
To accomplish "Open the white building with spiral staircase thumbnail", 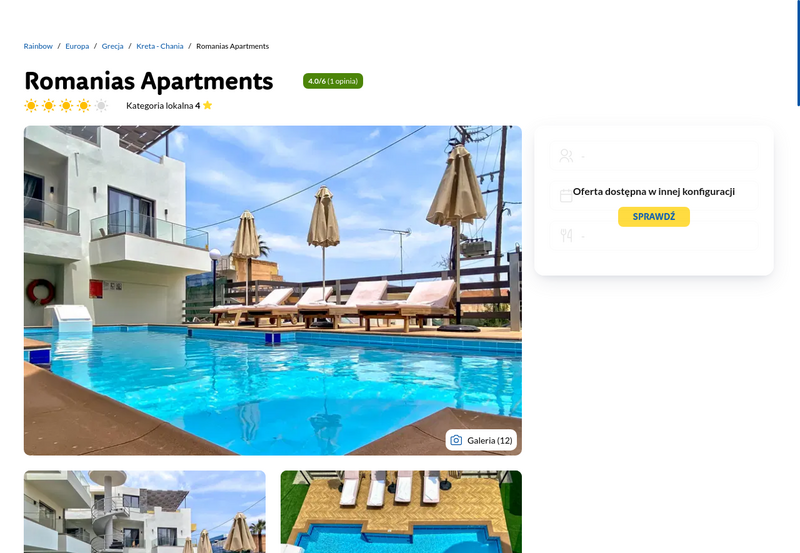I will (144, 512).
